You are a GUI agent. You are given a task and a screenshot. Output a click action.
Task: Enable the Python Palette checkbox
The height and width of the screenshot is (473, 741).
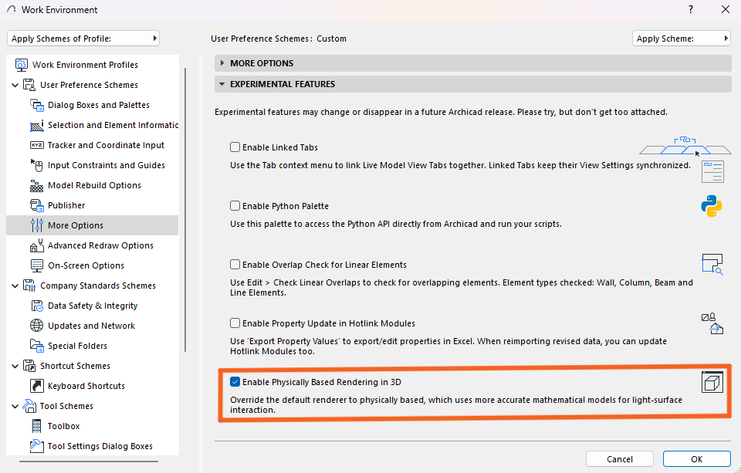point(235,206)
